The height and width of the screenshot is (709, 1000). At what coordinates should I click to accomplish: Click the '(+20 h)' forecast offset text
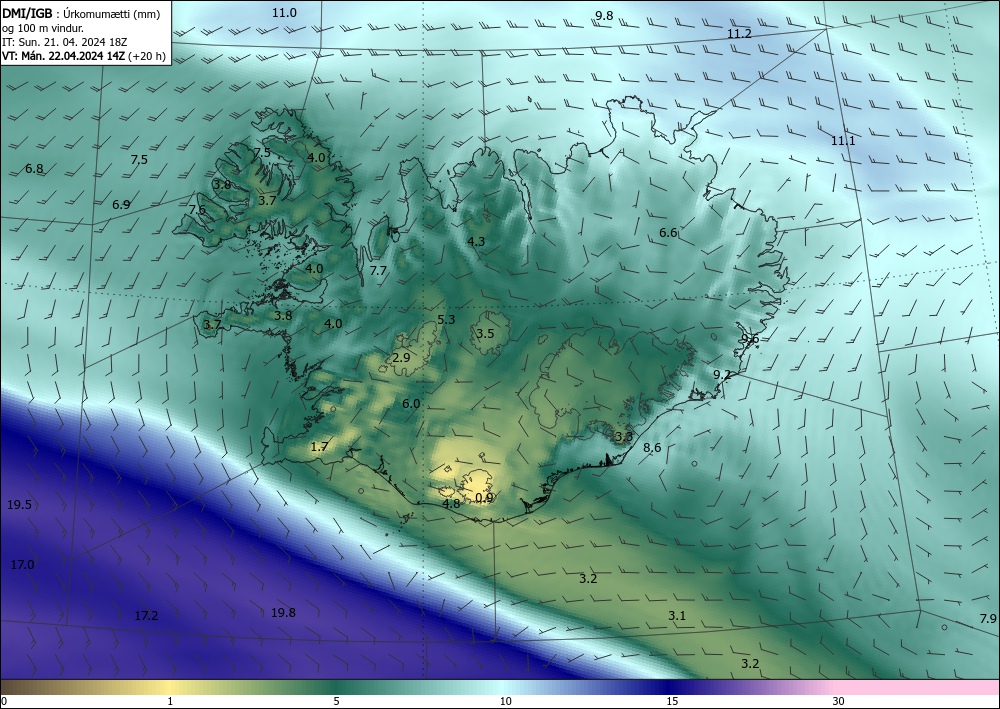(147, 56)
